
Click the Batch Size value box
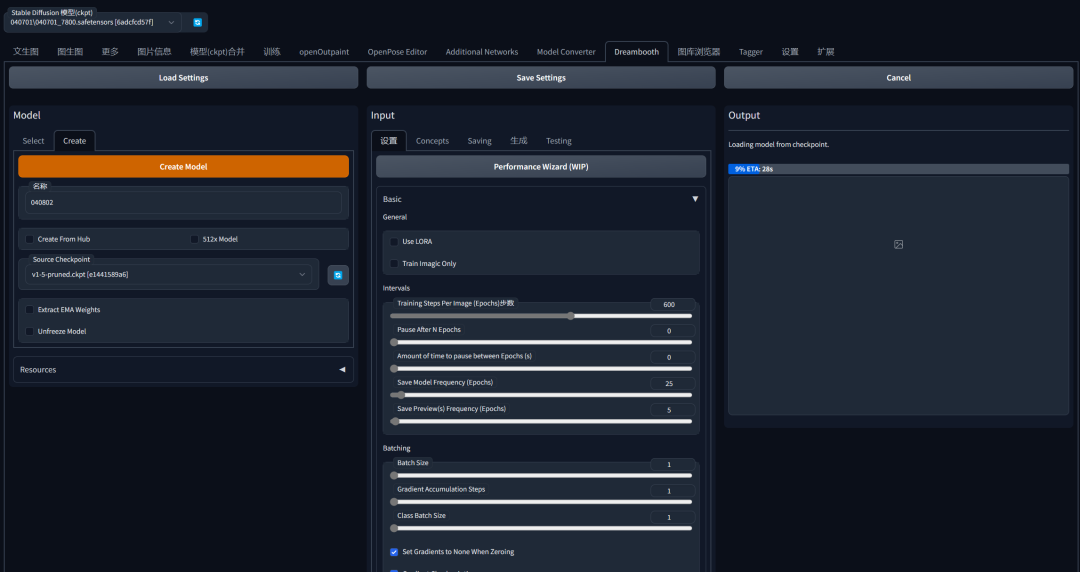(x=672, y=464)
